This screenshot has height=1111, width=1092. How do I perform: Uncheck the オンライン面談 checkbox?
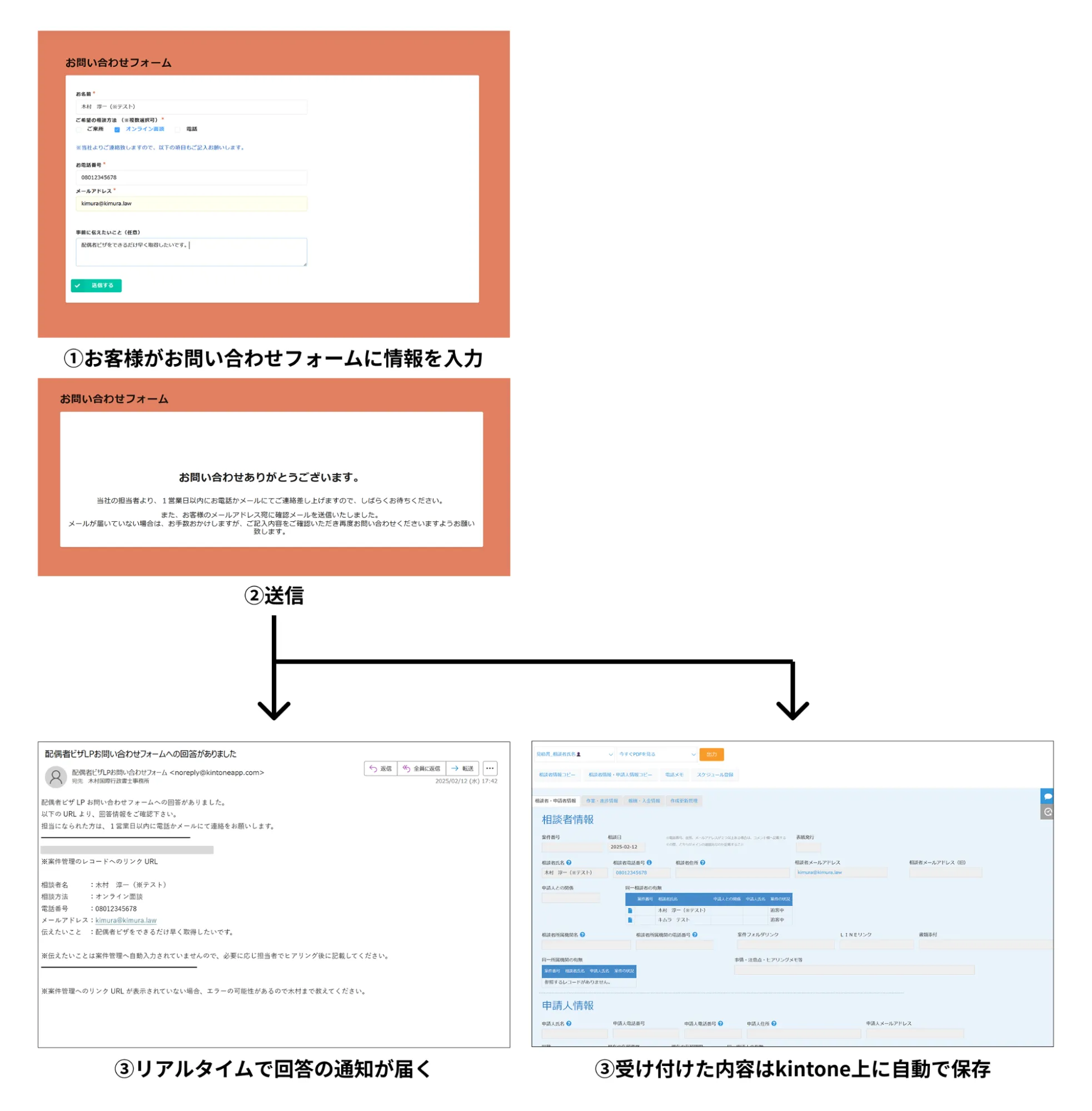117,129
